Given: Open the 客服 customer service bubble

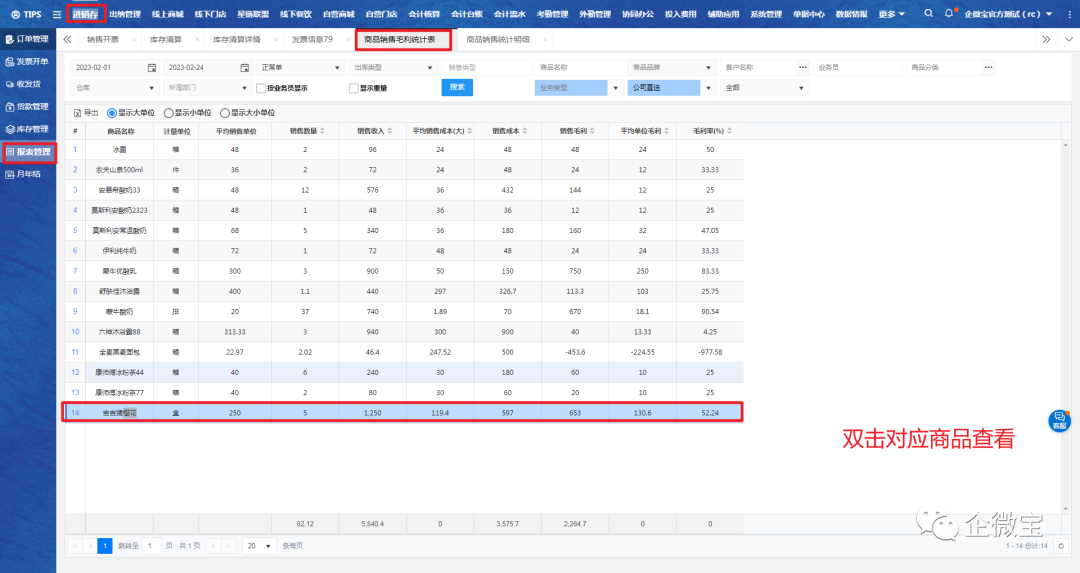Looking at the screenshot, I should (x=1059, y=421).
